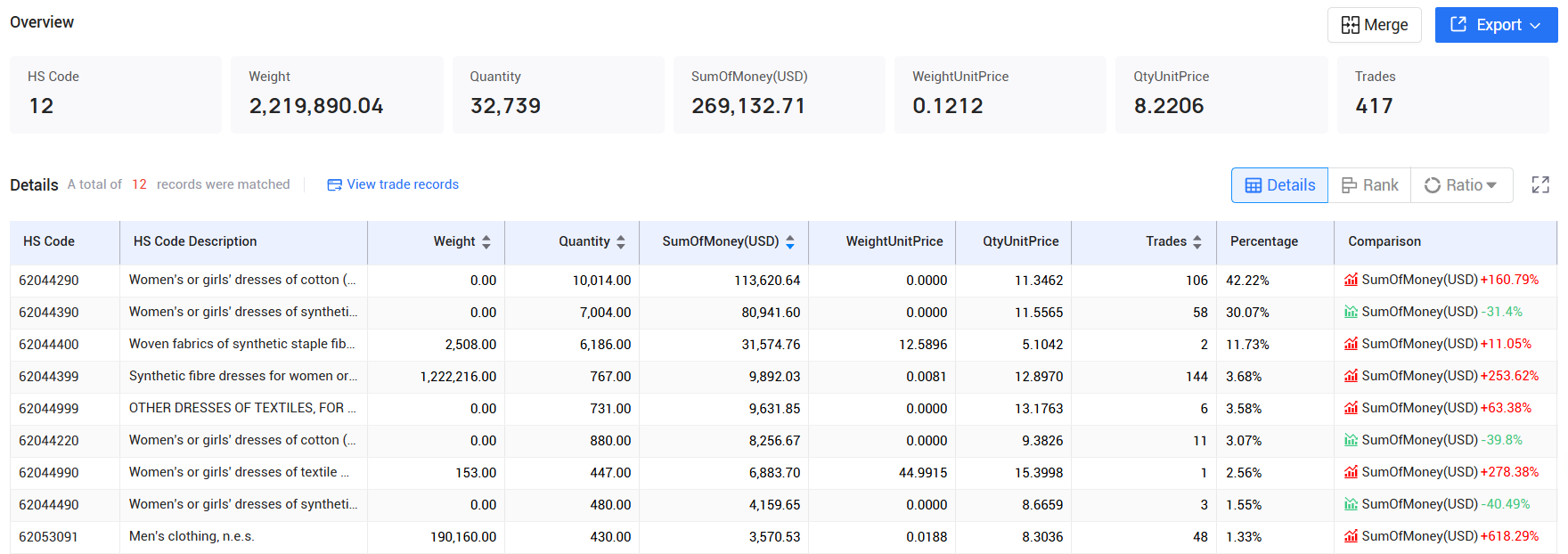
Task: Click the View trade records icon
Action: (x=335, y=185)
